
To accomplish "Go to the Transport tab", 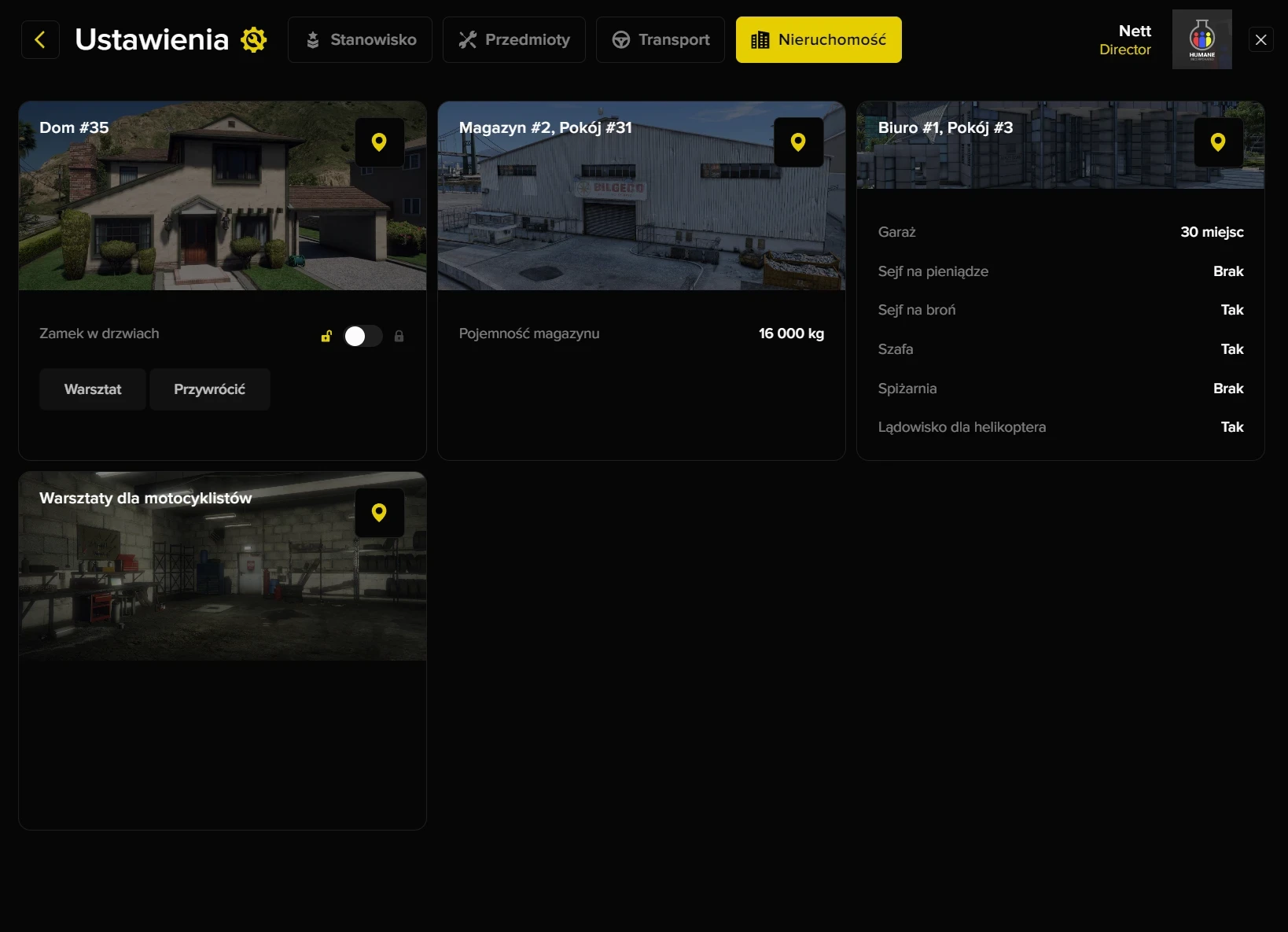I will point(660,39).
